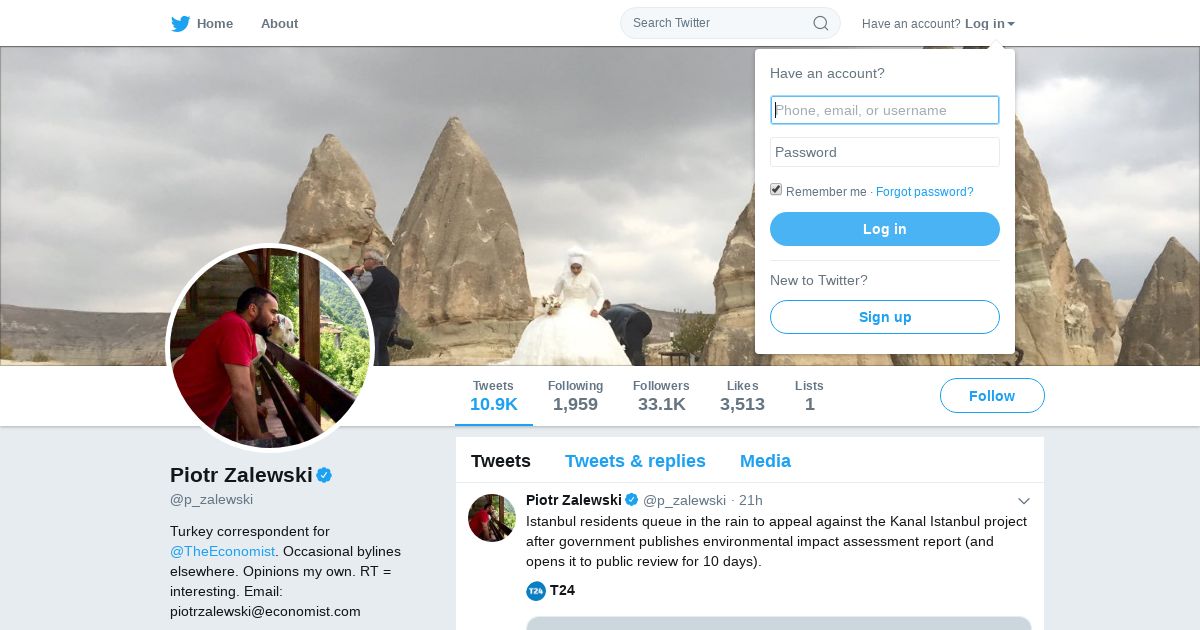
Task: Click the small avatar beside the tweet
Action: 492,518
